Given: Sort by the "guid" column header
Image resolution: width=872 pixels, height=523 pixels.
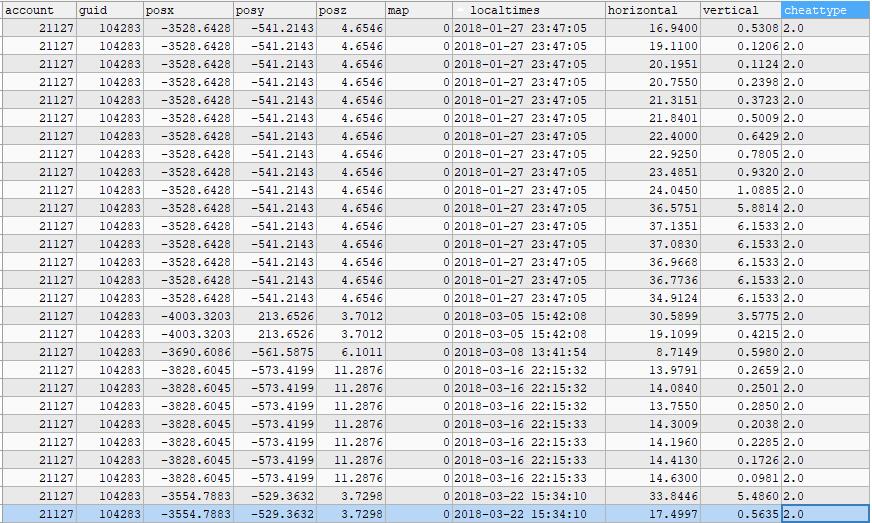Looking at the screenshot, I should (x=110, y=10).
